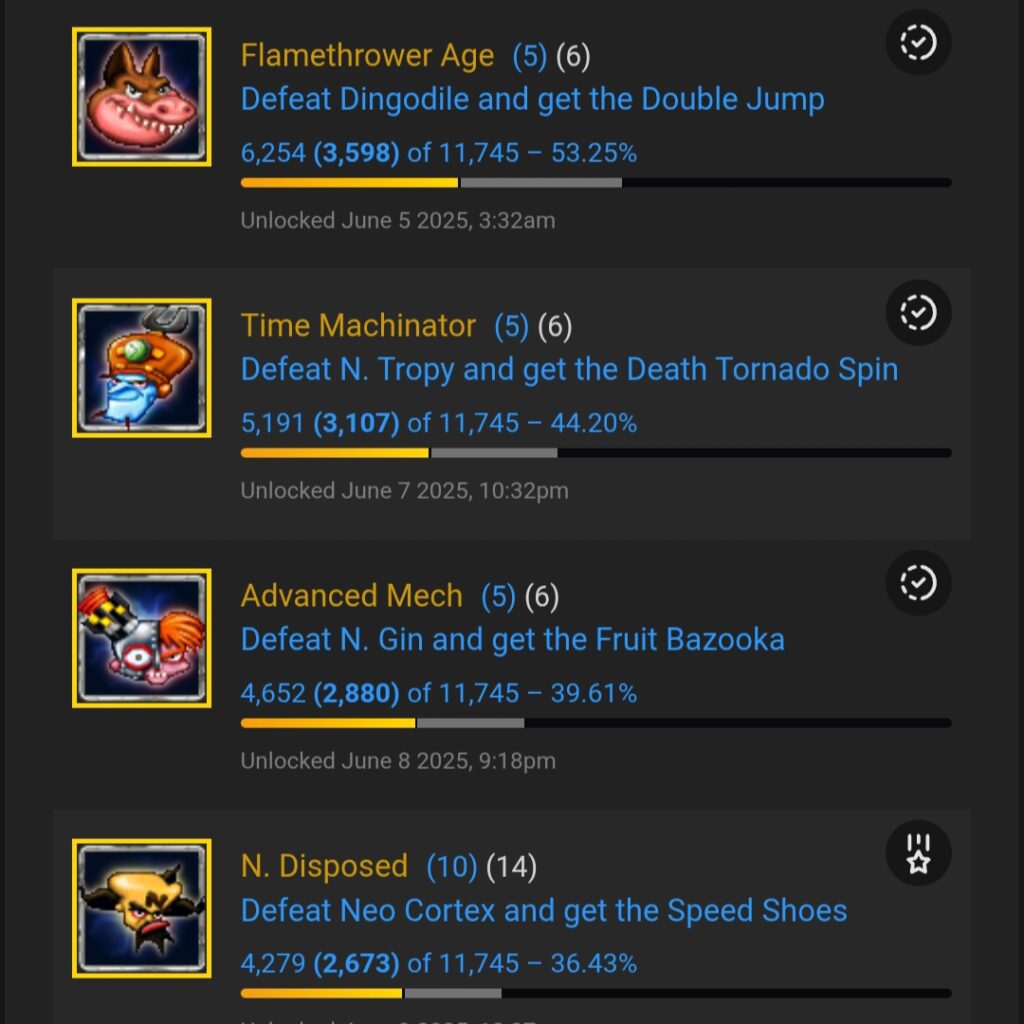Select 'Defeat Neo Cortex and get the Speed Shoes'
Viewport: 1024px width, 1024px height.
tap(543, 911)
